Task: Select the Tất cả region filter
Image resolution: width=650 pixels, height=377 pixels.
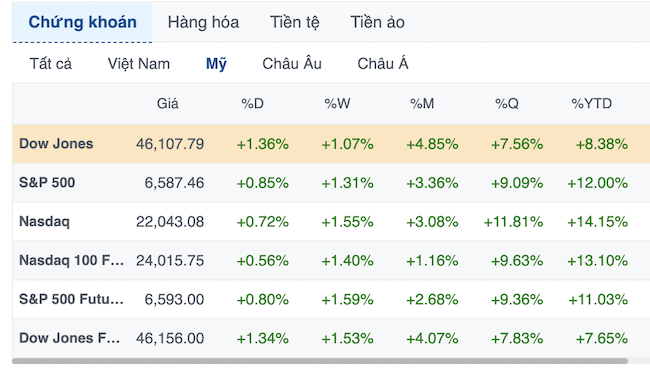Action: tap(51, 63)
